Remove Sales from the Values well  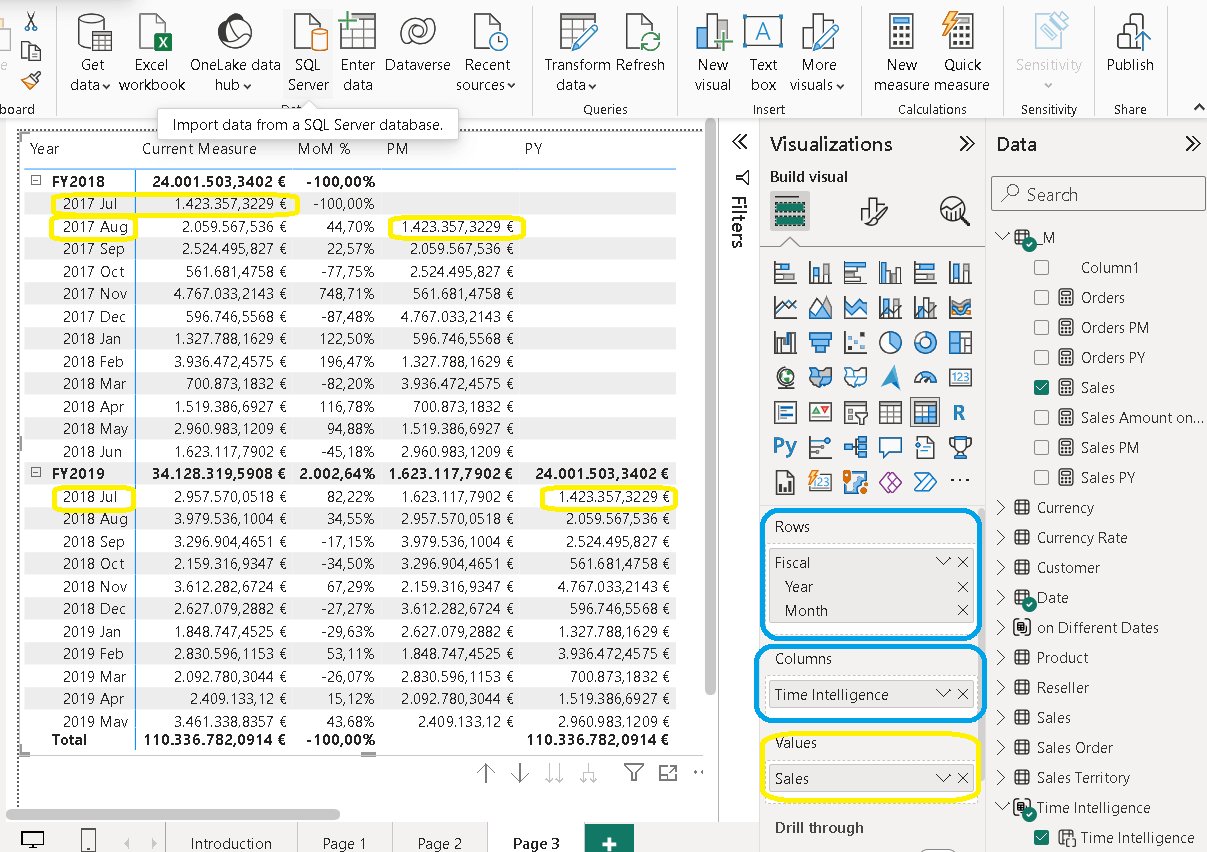pos(963,778)
